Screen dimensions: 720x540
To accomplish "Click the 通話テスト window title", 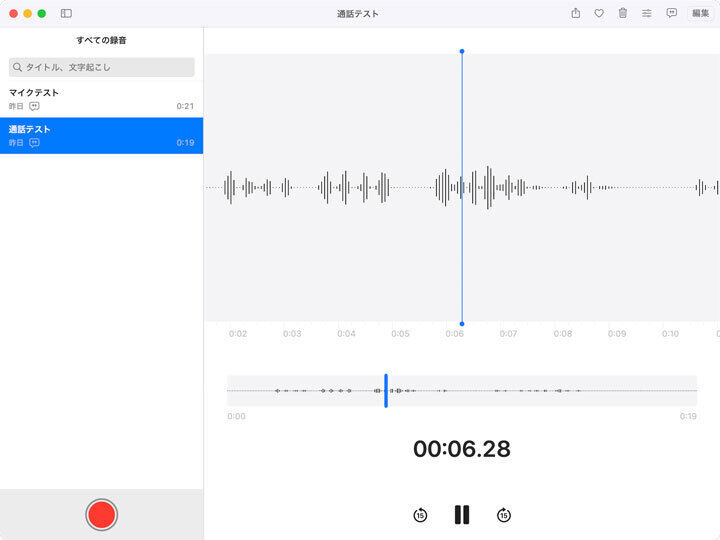I will click(x=358, y=14).
